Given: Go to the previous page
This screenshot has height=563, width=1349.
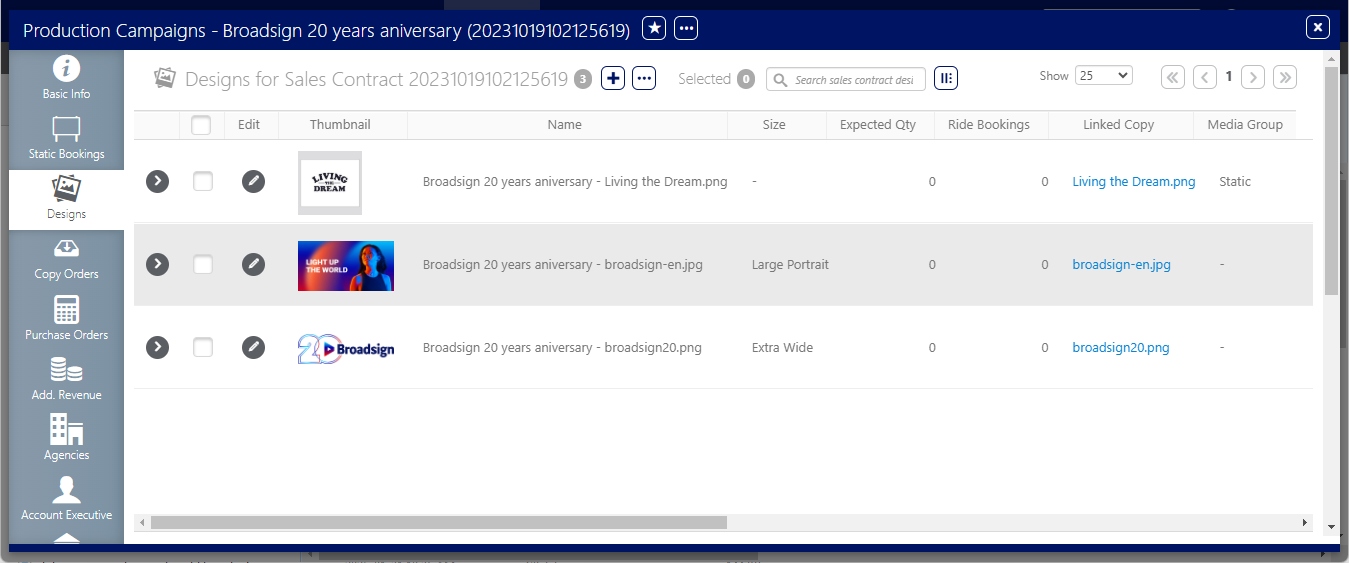Looking at the screenshot, I should (x=1205, y=77).
